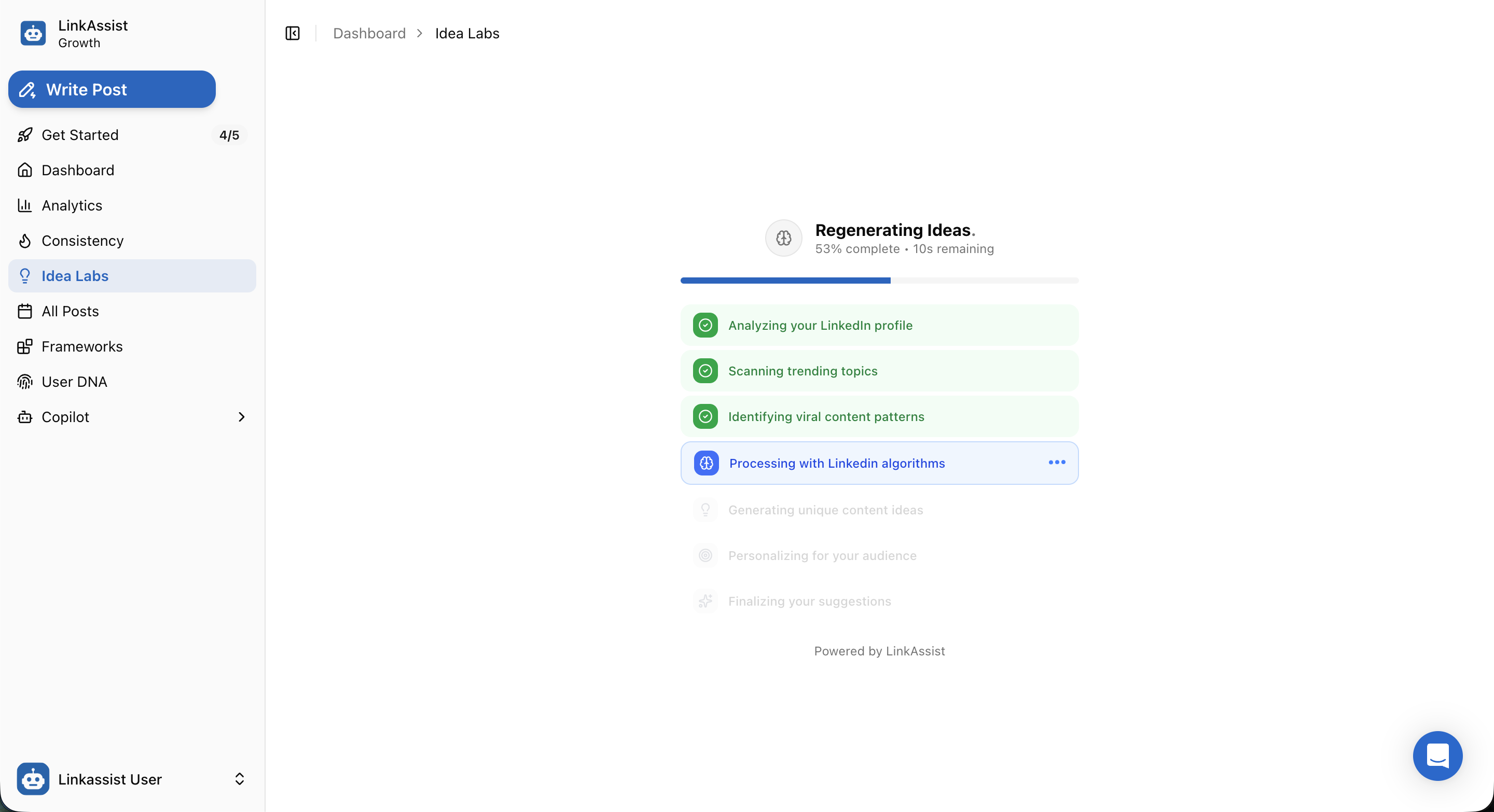Open the chat support bubble
The image size is (1494, 812).
click(1438, 756)
